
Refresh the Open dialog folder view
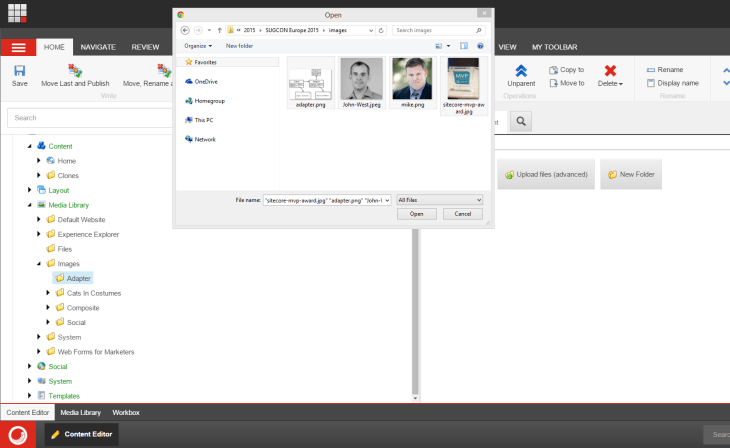[x=381, y=30]
